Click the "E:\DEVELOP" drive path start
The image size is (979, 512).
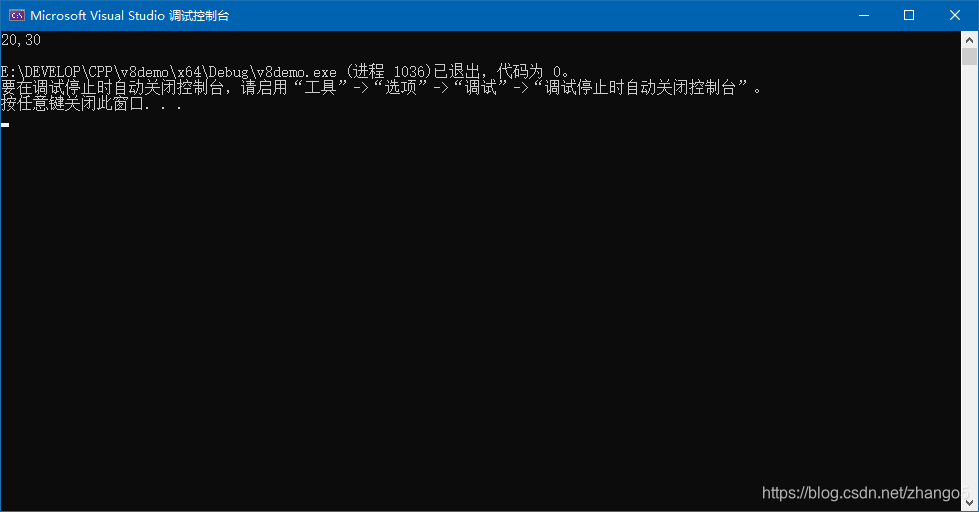(x=41, y=72)
